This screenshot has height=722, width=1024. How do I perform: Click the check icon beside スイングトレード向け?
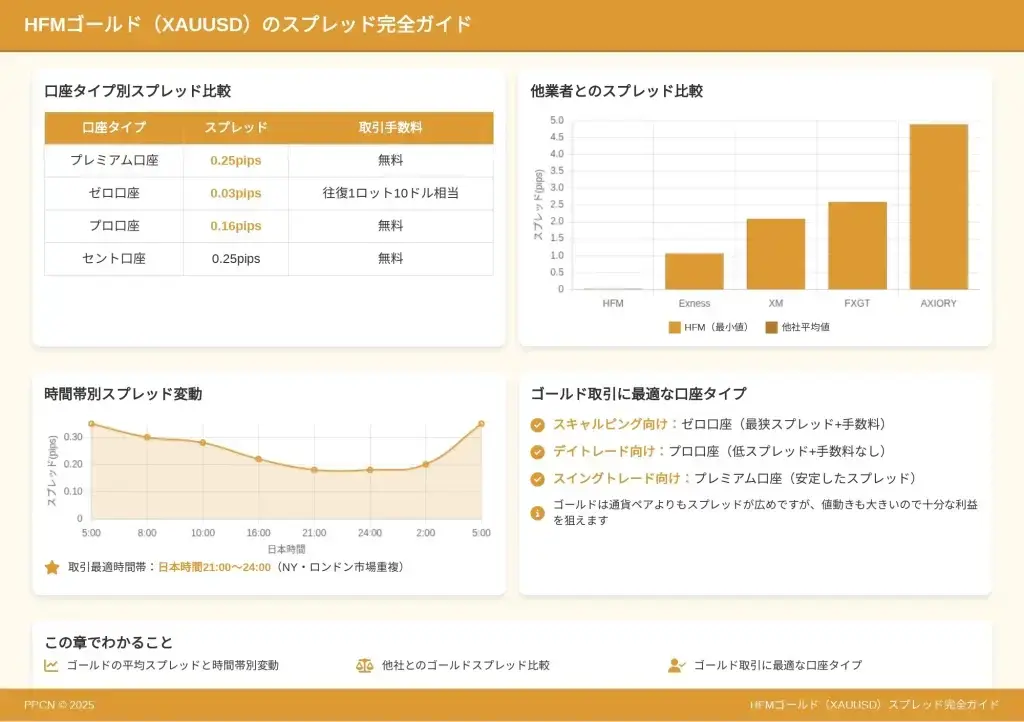pyautogui.click(x=538, y=479)
